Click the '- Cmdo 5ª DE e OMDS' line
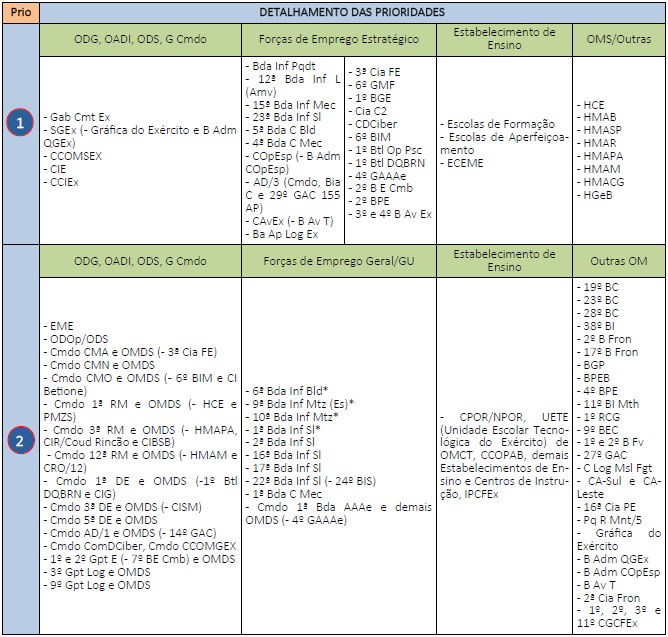The image size is (668, 637). (x=101, y=521)
